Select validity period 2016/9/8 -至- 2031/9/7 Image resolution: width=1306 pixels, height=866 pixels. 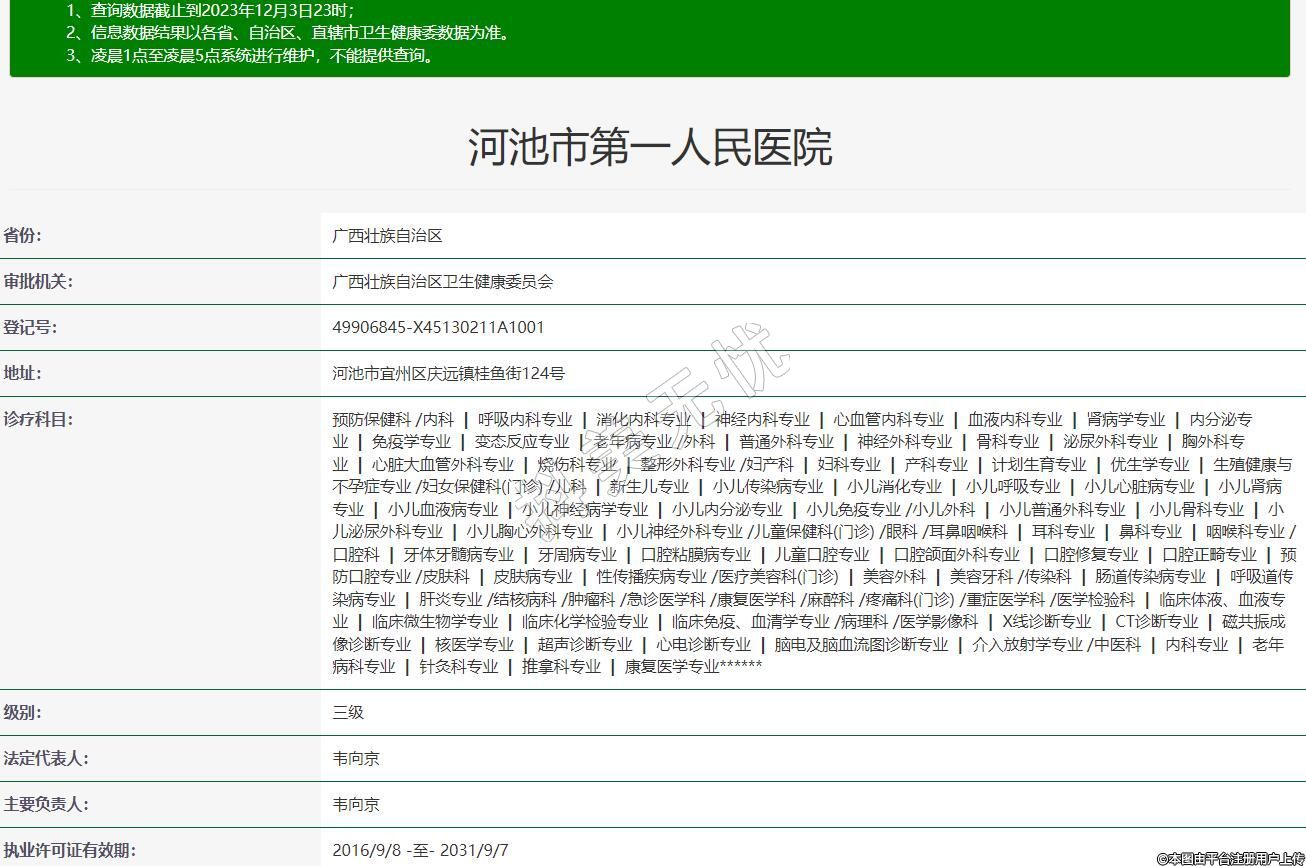[420, 851]
